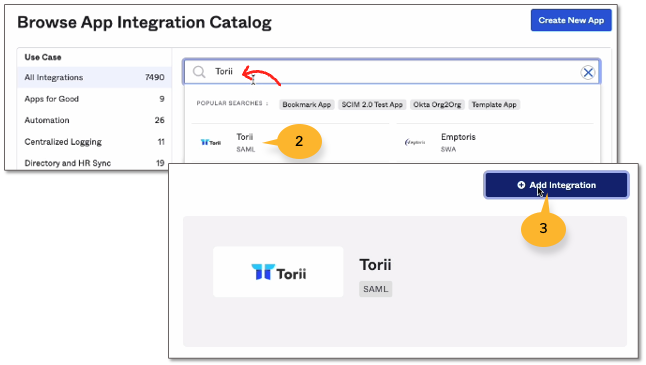Click the Create New App button
Viewport: 646px width, 365px height.
click(x=571, y=20)
